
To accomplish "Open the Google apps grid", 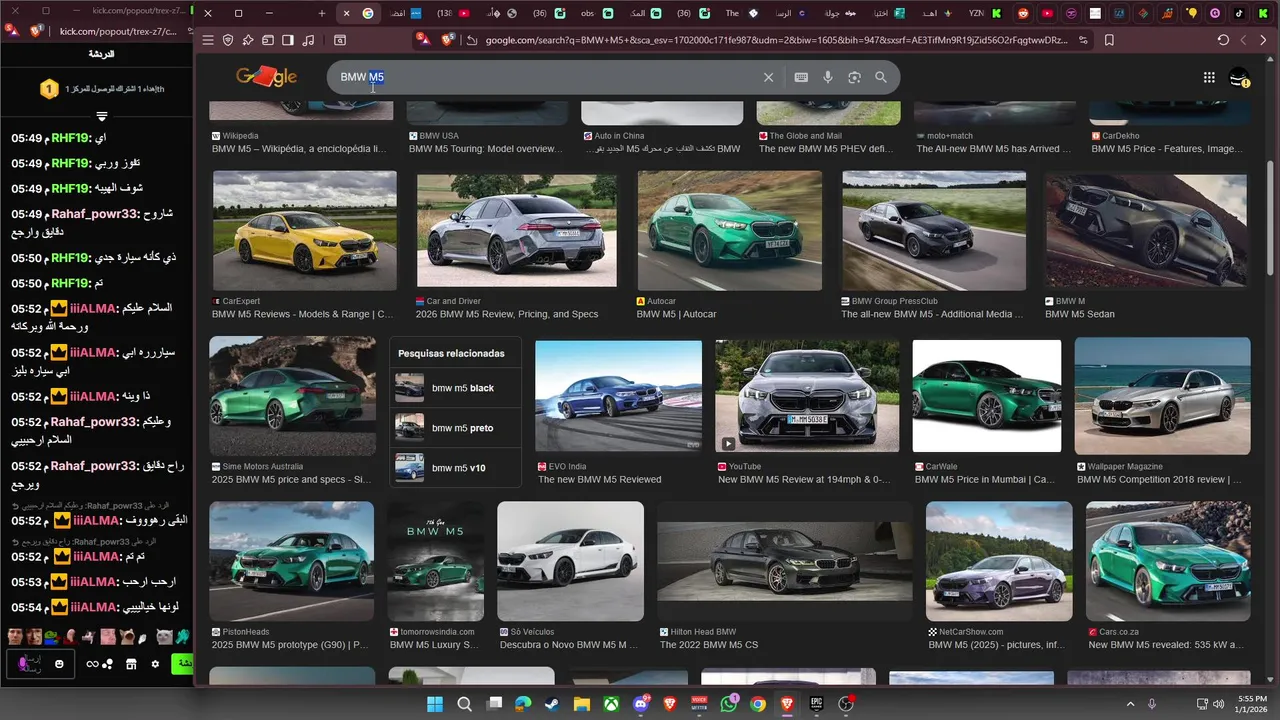I will pyautogui.click(x=1209, y=77).
